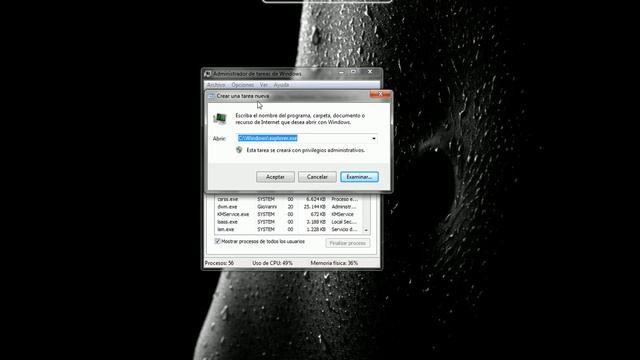Click the Uso de CPU status text
The image size is (640, 360).
[272, 263]
